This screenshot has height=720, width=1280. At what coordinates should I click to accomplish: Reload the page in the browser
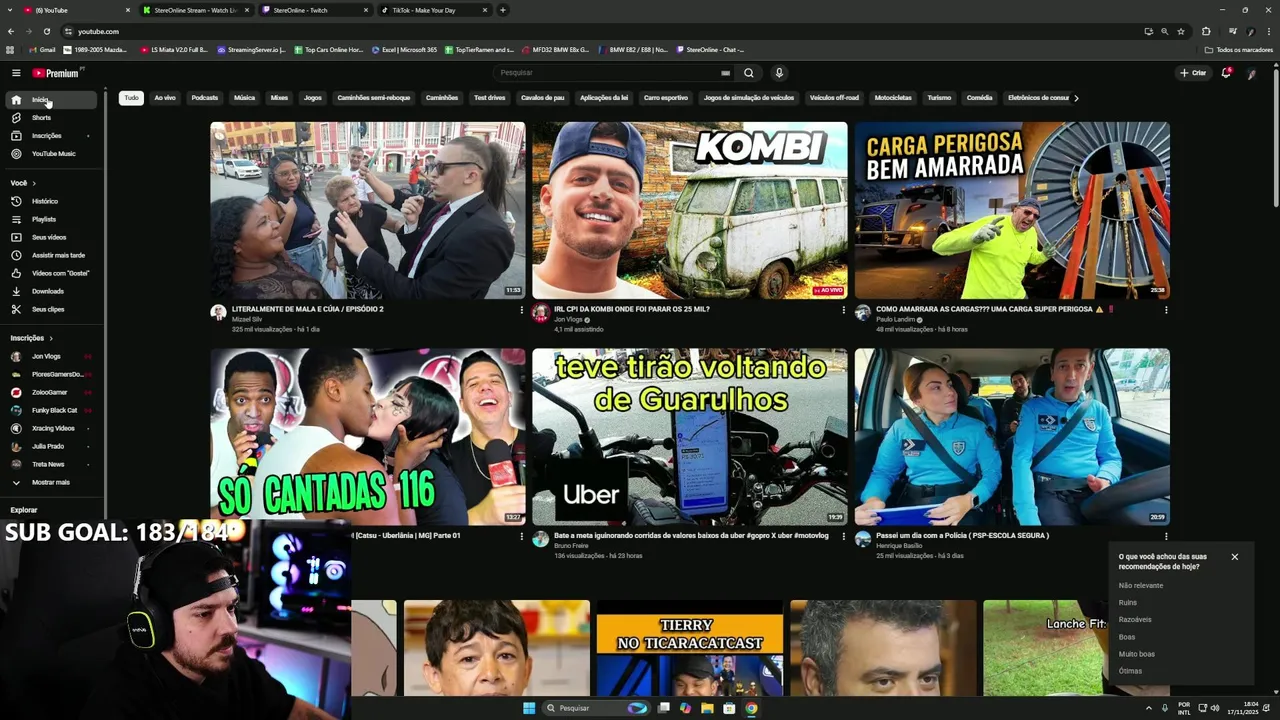click(46, 31)
